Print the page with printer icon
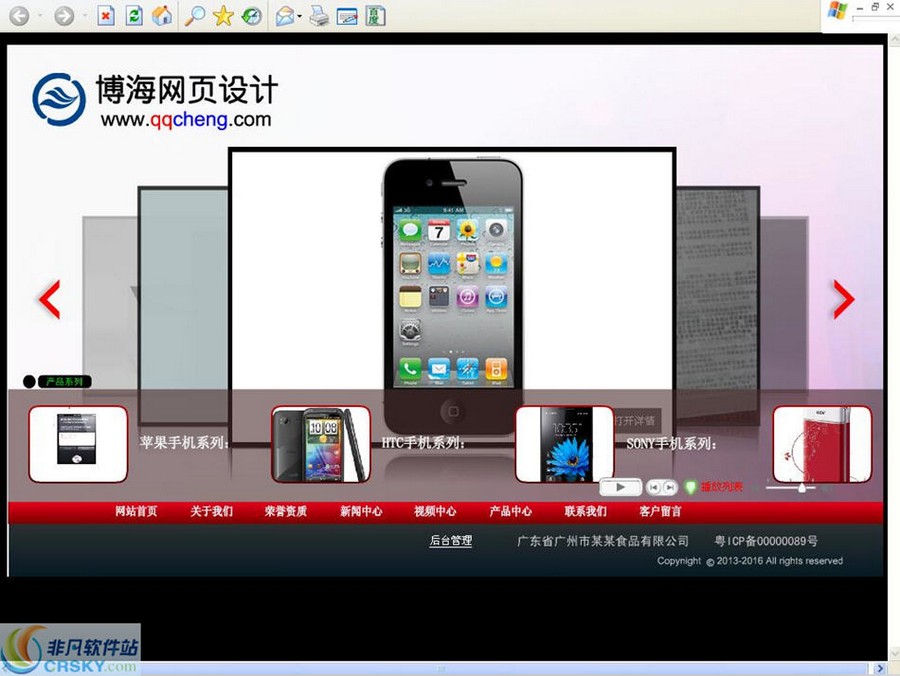This screenshot has width=900, height=676. coord(319,16)
